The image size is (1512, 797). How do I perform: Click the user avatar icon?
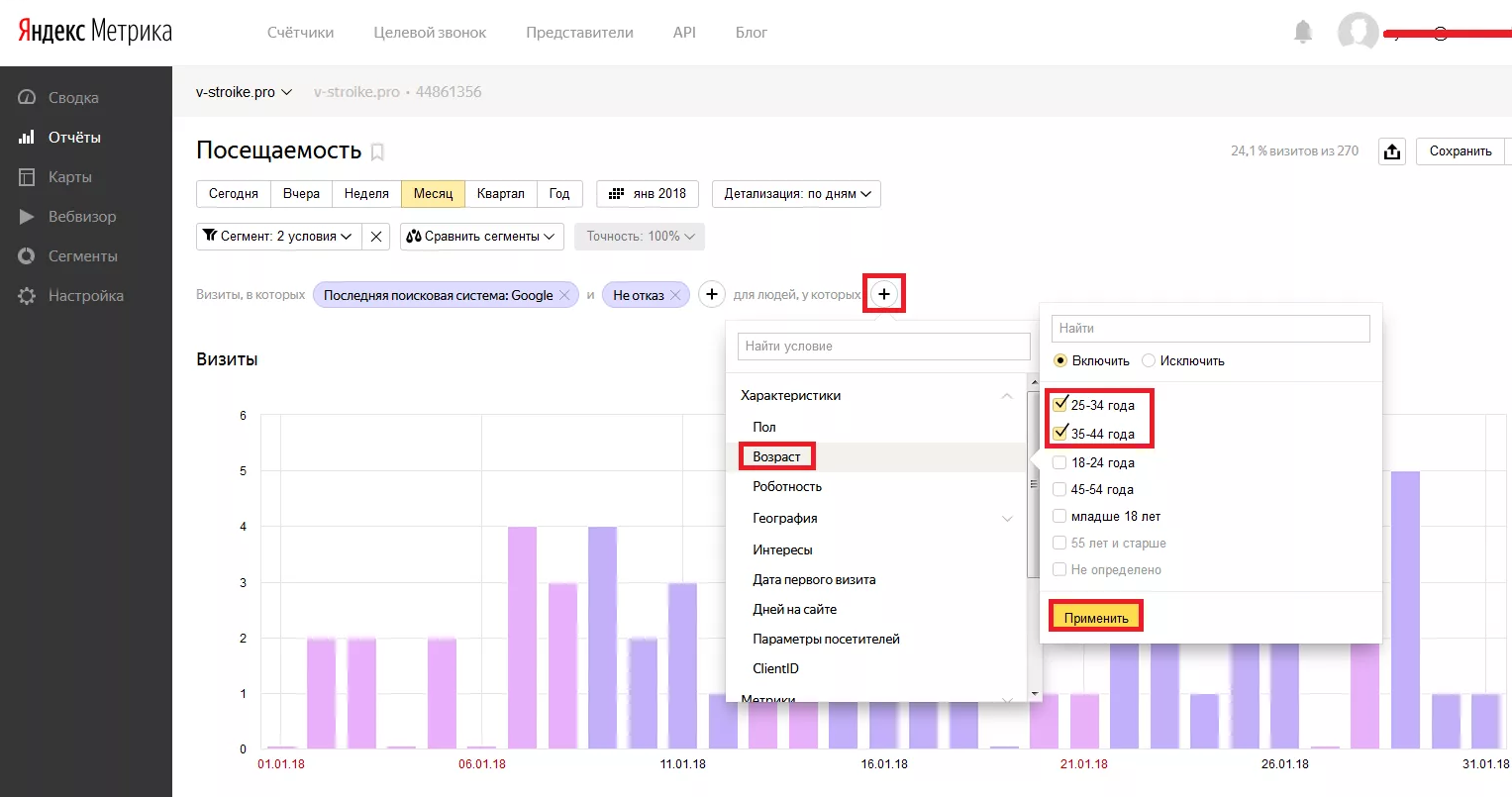(1358, 32)
